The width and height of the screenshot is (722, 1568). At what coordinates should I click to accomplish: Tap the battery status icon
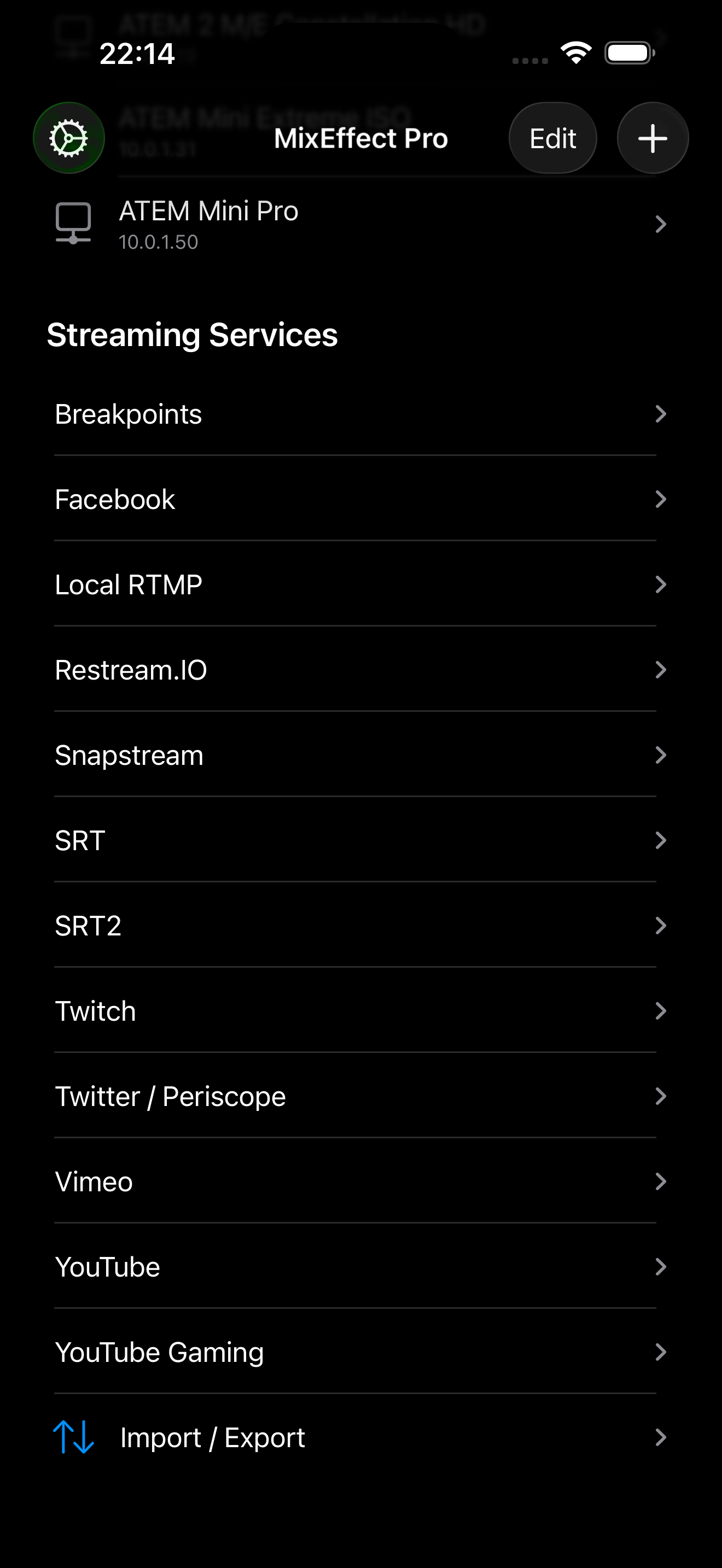tap(630, 54)
